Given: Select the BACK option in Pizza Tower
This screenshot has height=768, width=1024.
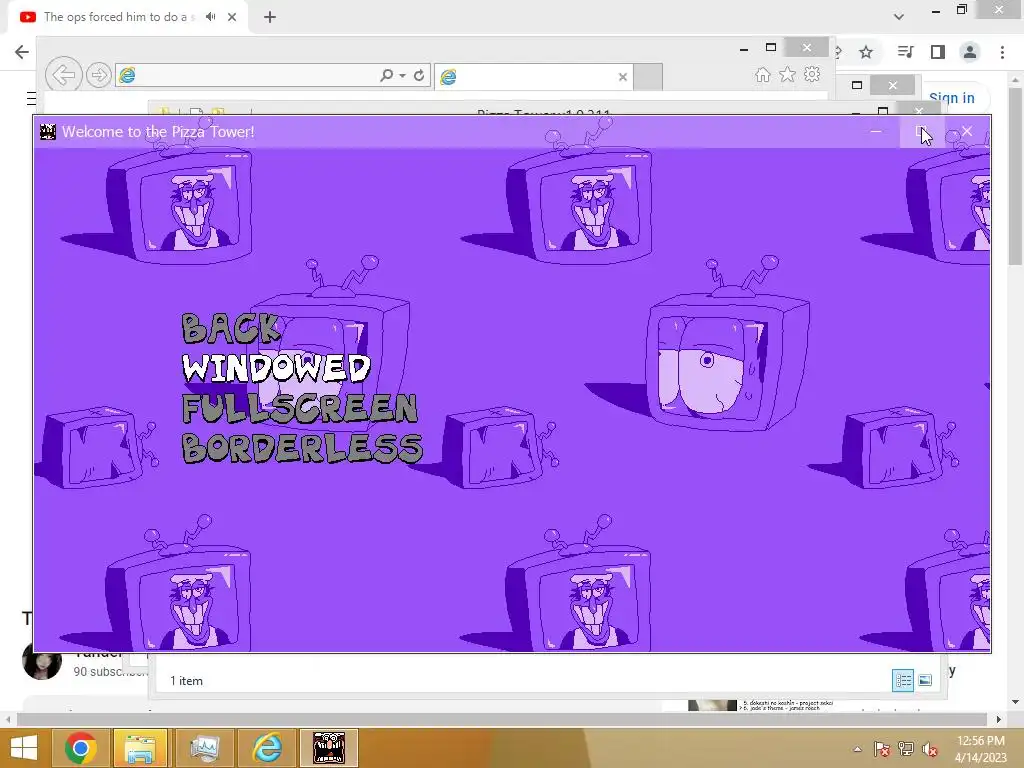Looking at the screenshot, I should [x=232, y=328].
